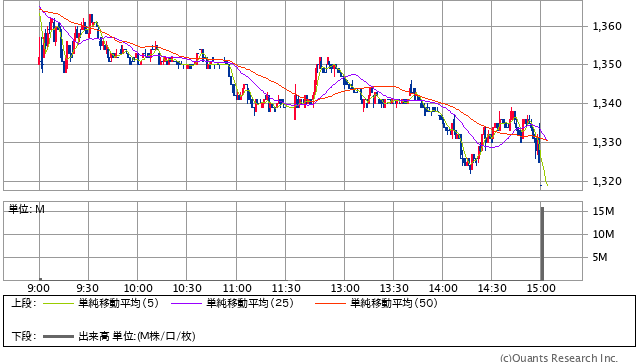Click the 1,340 price axis label
638x362 pixels.
[607, 103]
